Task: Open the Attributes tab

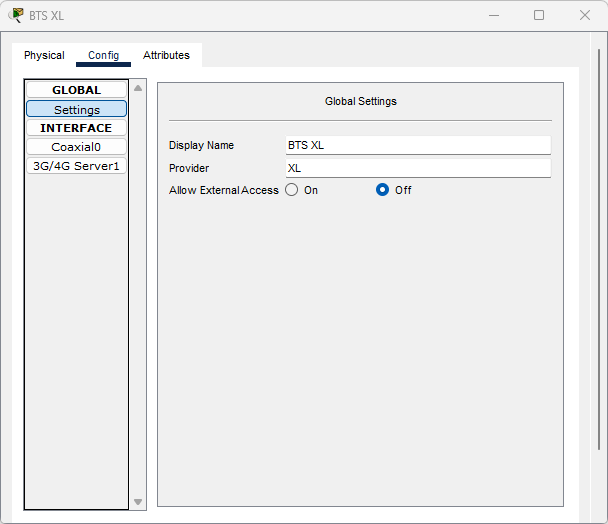Action: pos(166,55)
